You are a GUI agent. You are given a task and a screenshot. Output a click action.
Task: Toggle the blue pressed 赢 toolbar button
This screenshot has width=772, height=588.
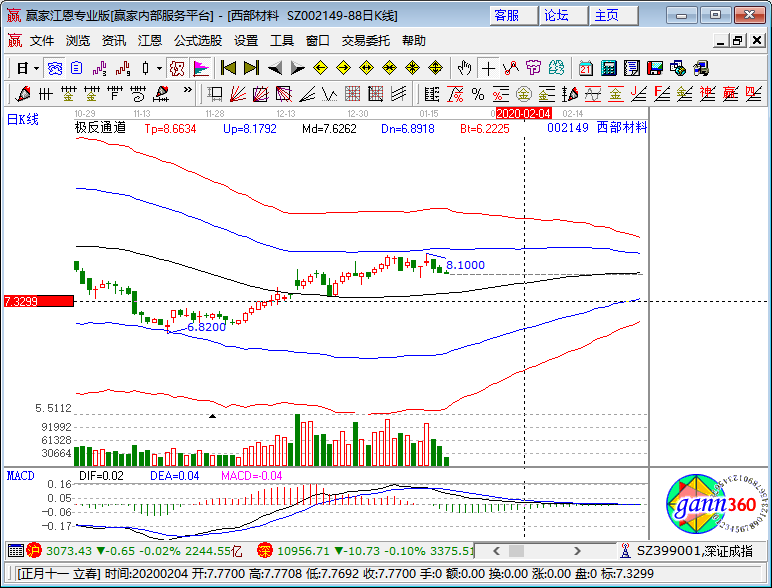tap(55, 68)
